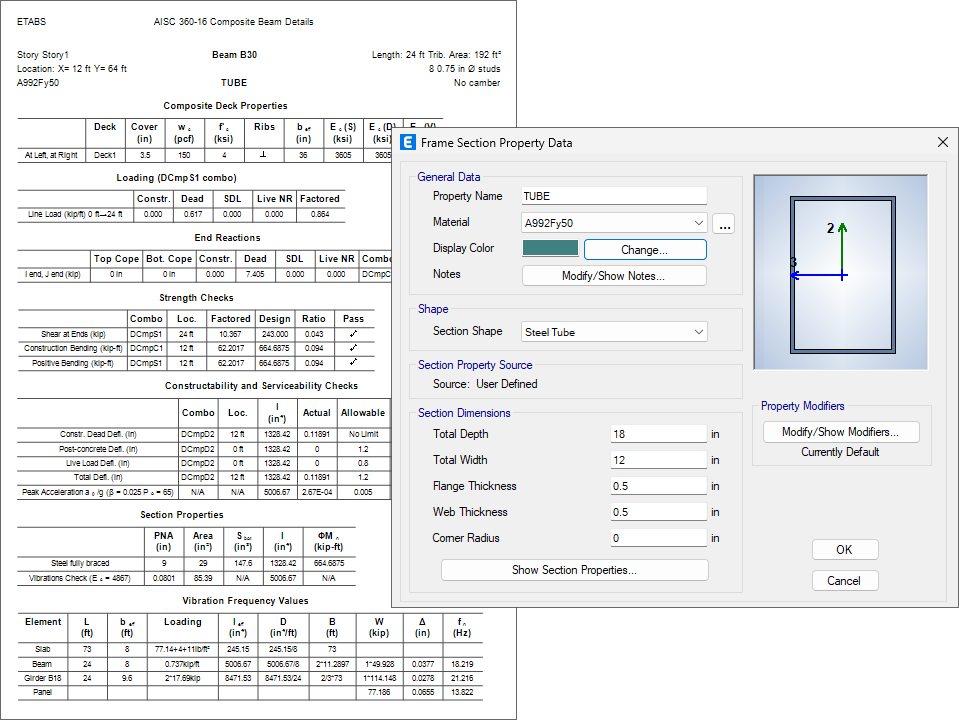Click the ellipsis button beside Material

[726, 224]
